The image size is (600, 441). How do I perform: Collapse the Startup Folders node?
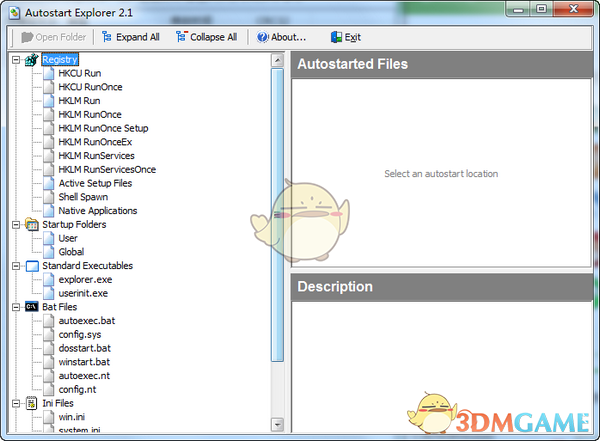point(16,225)
